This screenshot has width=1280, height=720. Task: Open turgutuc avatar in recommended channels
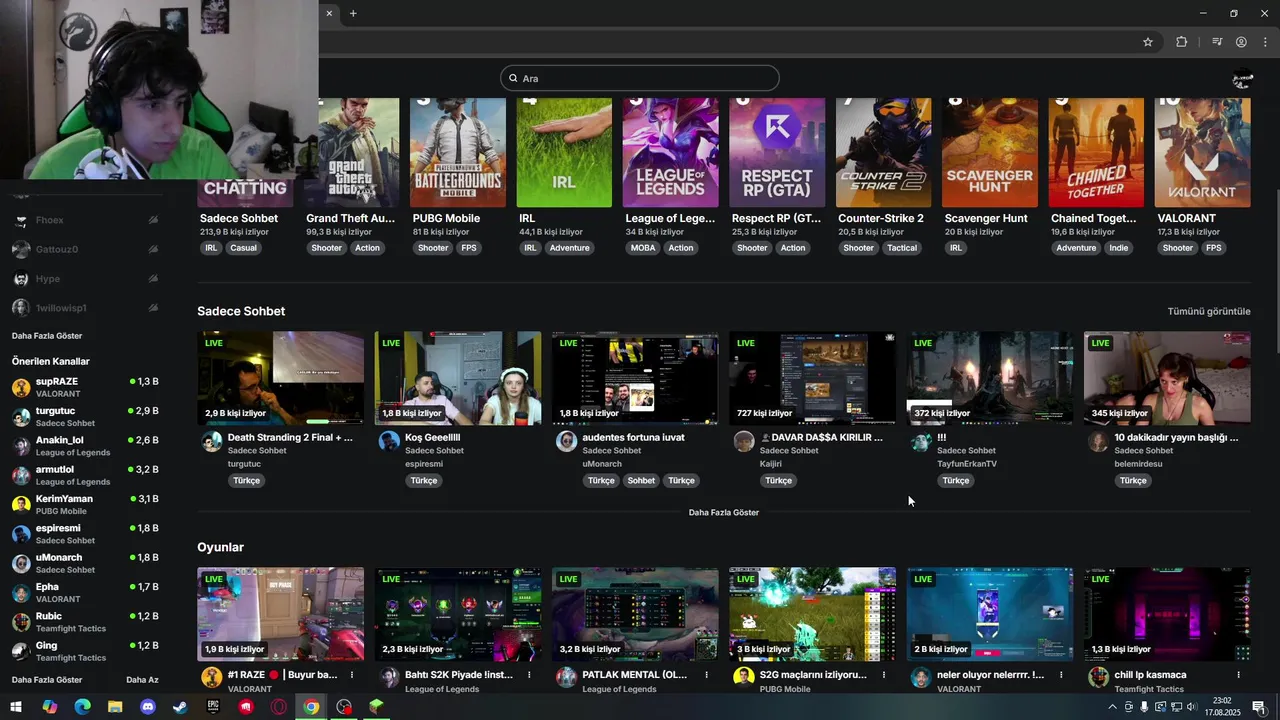[20, 417]
